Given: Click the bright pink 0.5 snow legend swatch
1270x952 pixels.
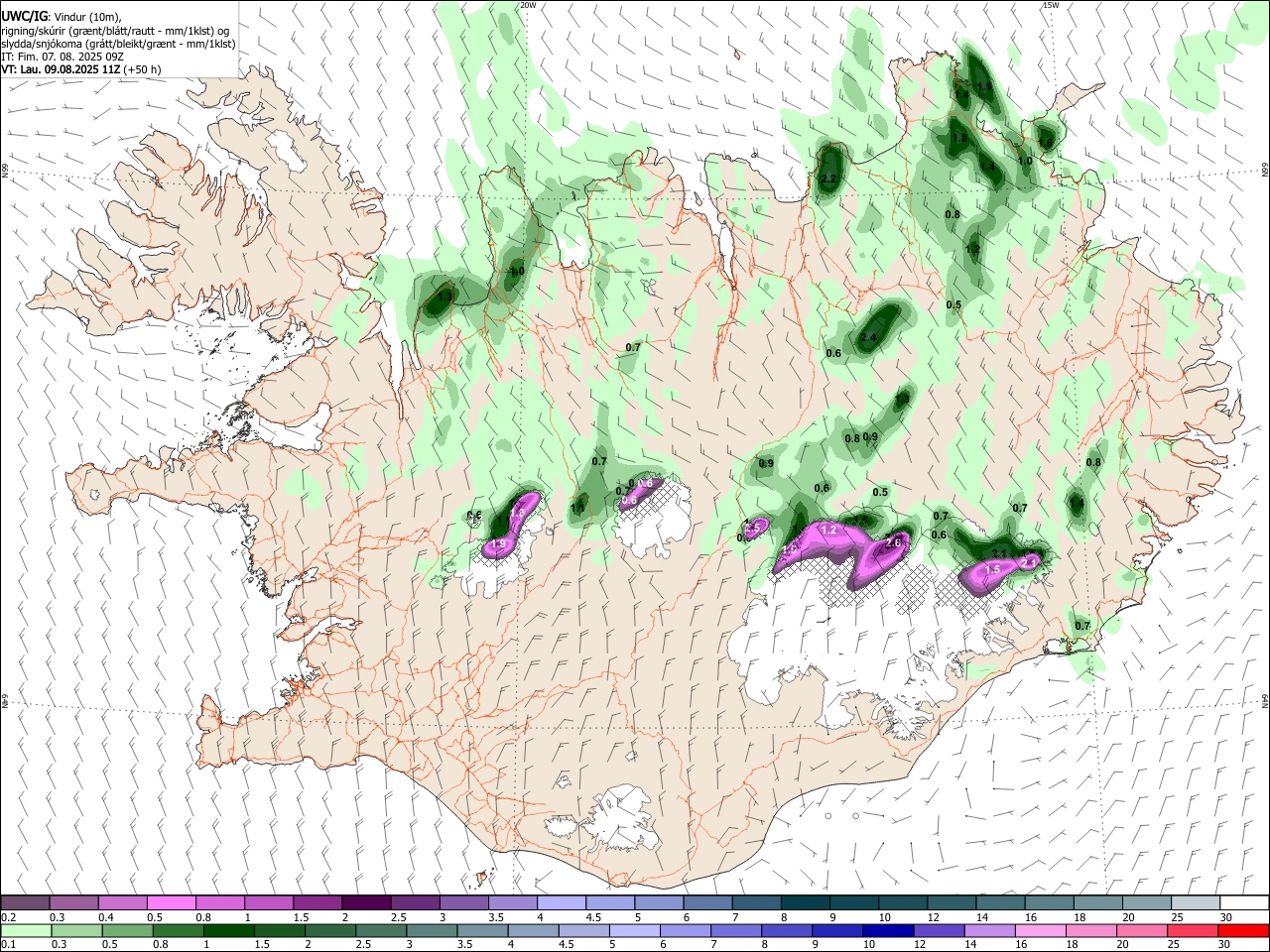Looking at the screenshot, I should pos(171,903).
